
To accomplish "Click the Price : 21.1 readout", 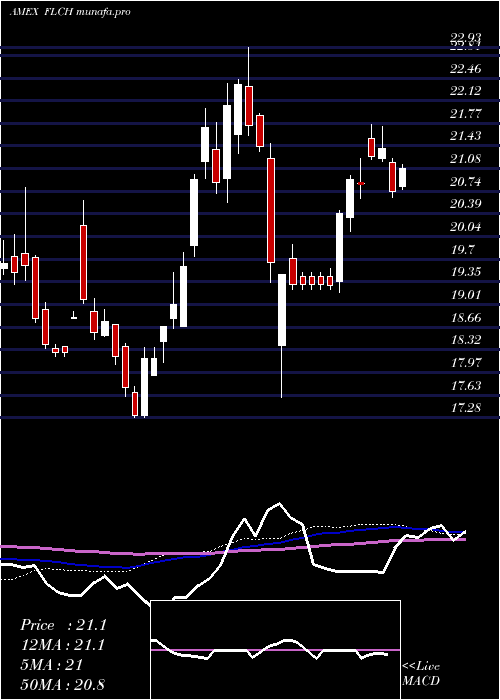I will (63, 625).
